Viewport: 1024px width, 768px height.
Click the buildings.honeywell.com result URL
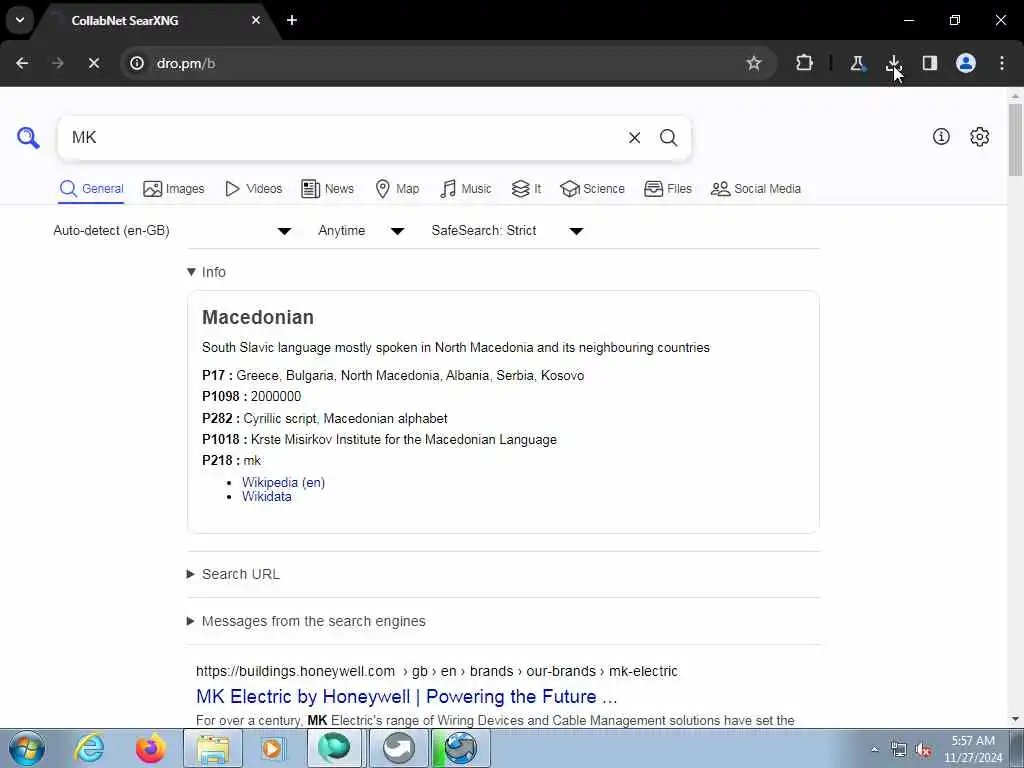coord(436,671)
